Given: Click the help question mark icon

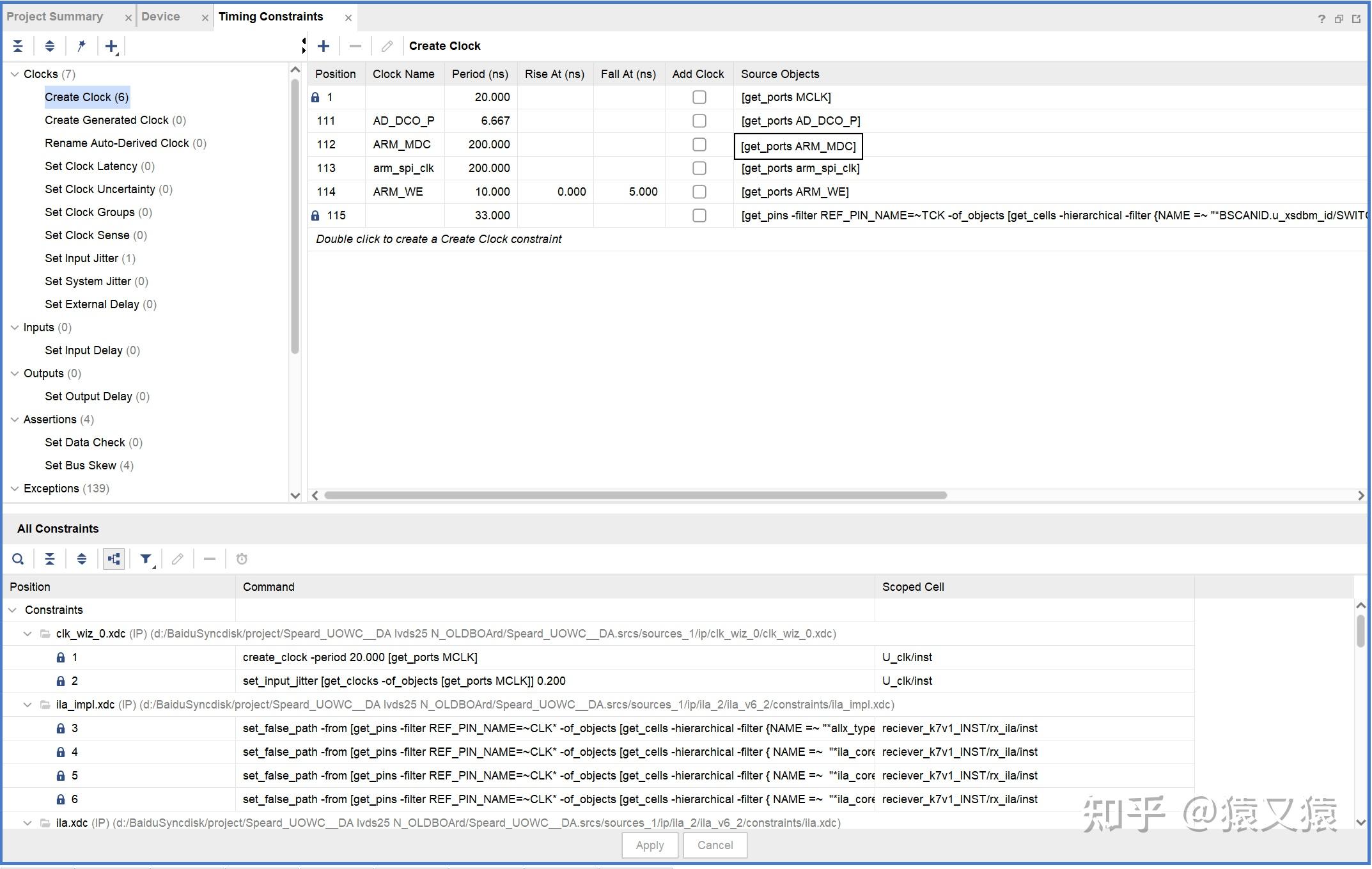Looking at the screenshot, I should tap(1321, 19).
